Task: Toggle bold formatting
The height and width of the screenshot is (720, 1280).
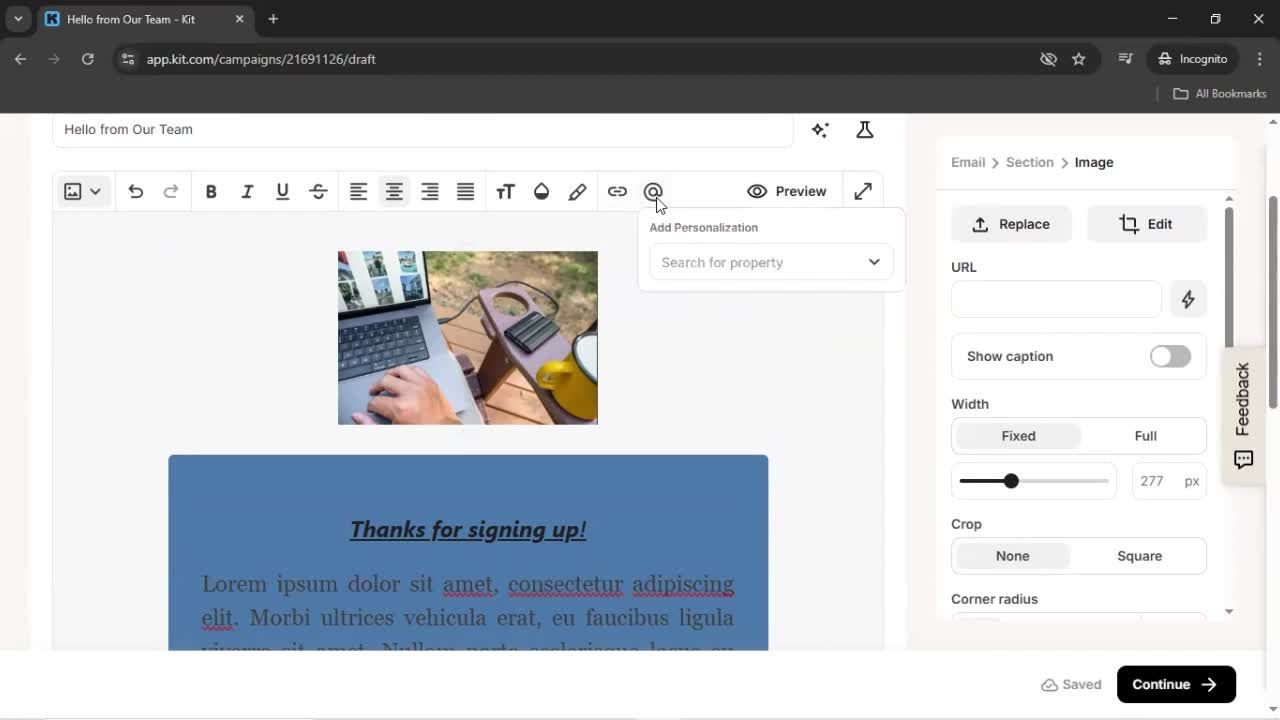Action: 211,191
